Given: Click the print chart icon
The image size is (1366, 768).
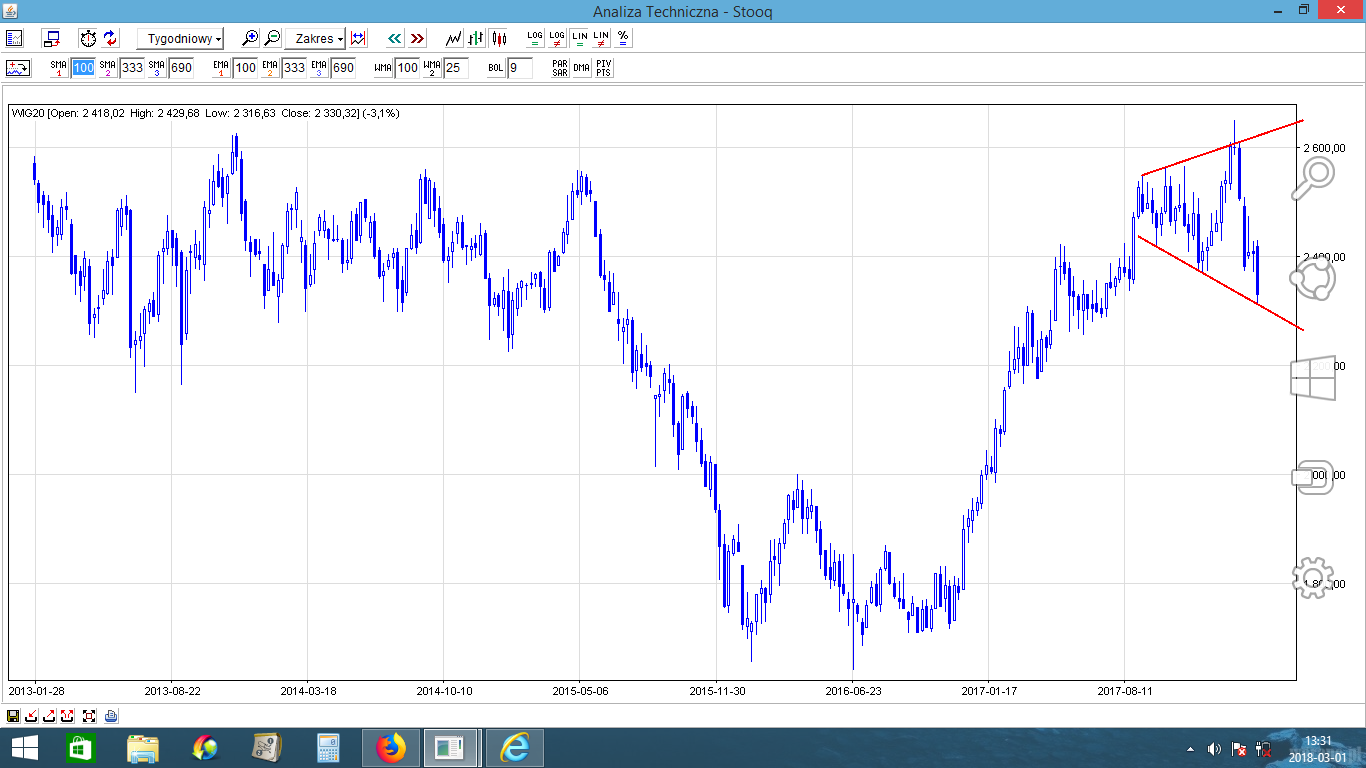Looking at the screenshot, I should click(x=111, y=716).
